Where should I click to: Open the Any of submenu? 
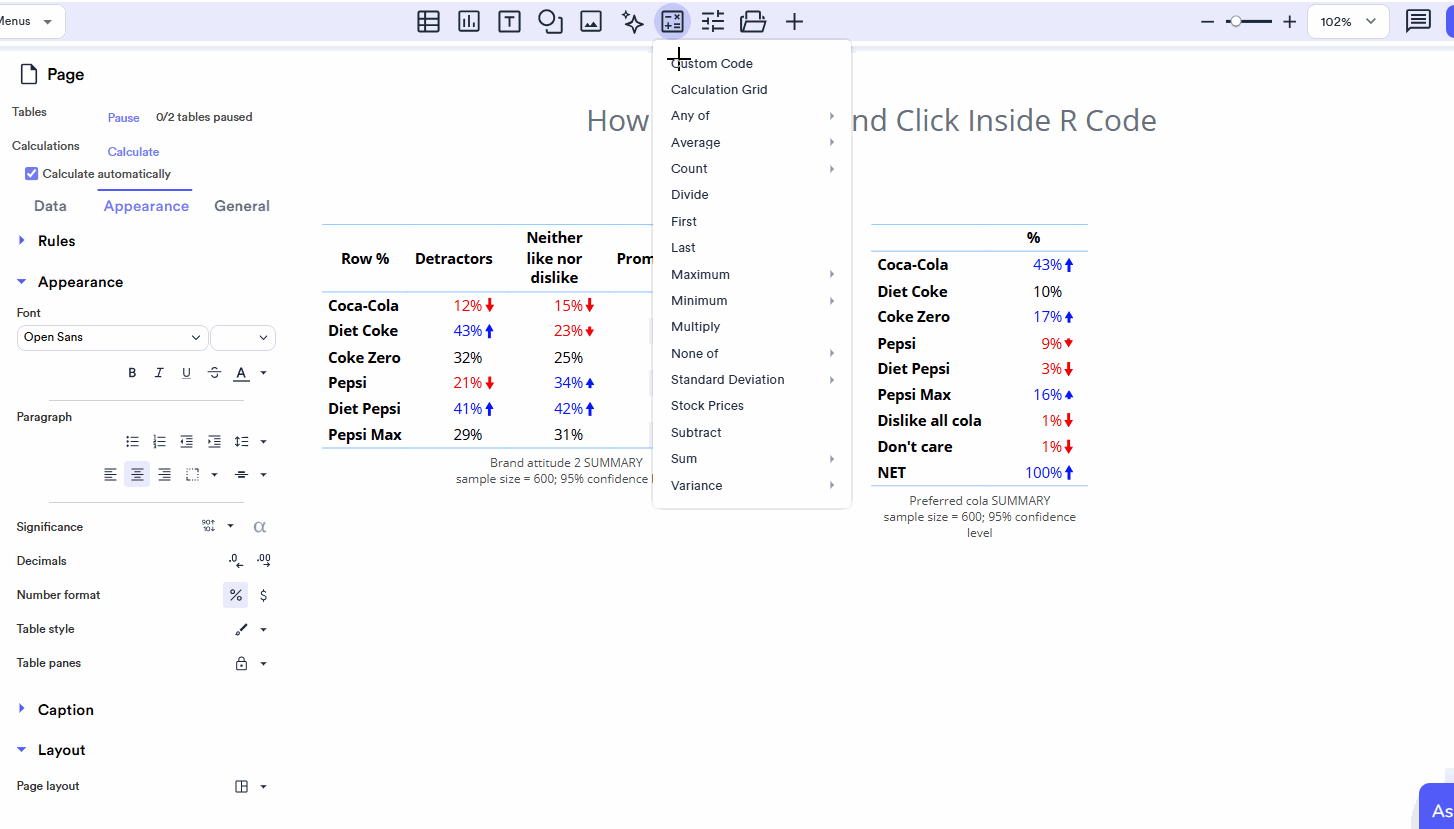(x=752, y=116)
